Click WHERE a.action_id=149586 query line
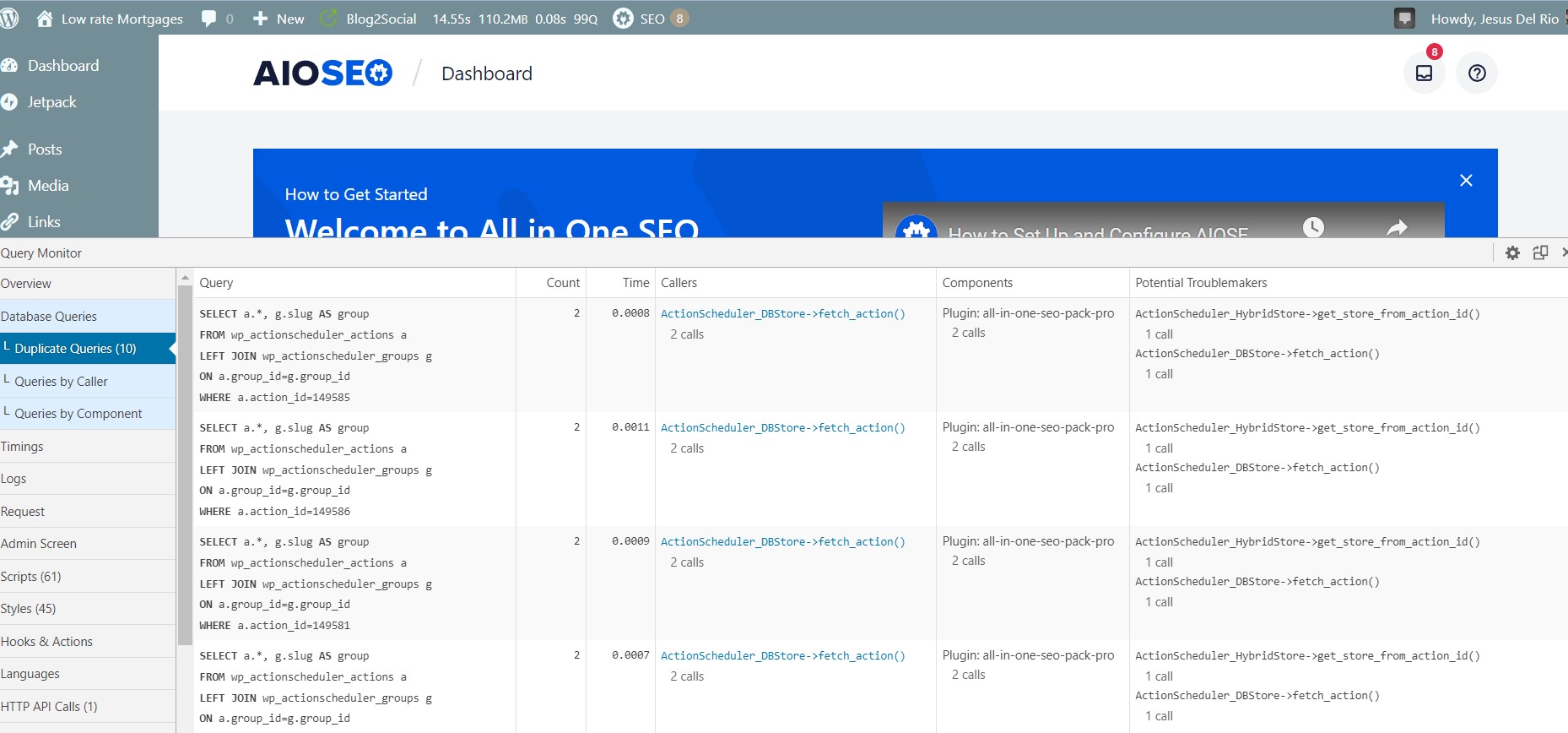This screenshot has height=733, width=1568. click(x=274, y=512)
